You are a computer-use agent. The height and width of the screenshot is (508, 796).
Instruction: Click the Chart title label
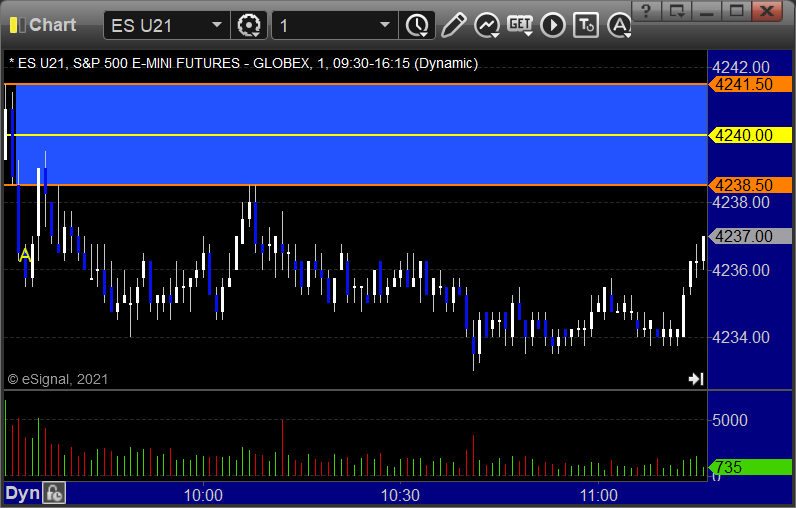tap(52, 25)
